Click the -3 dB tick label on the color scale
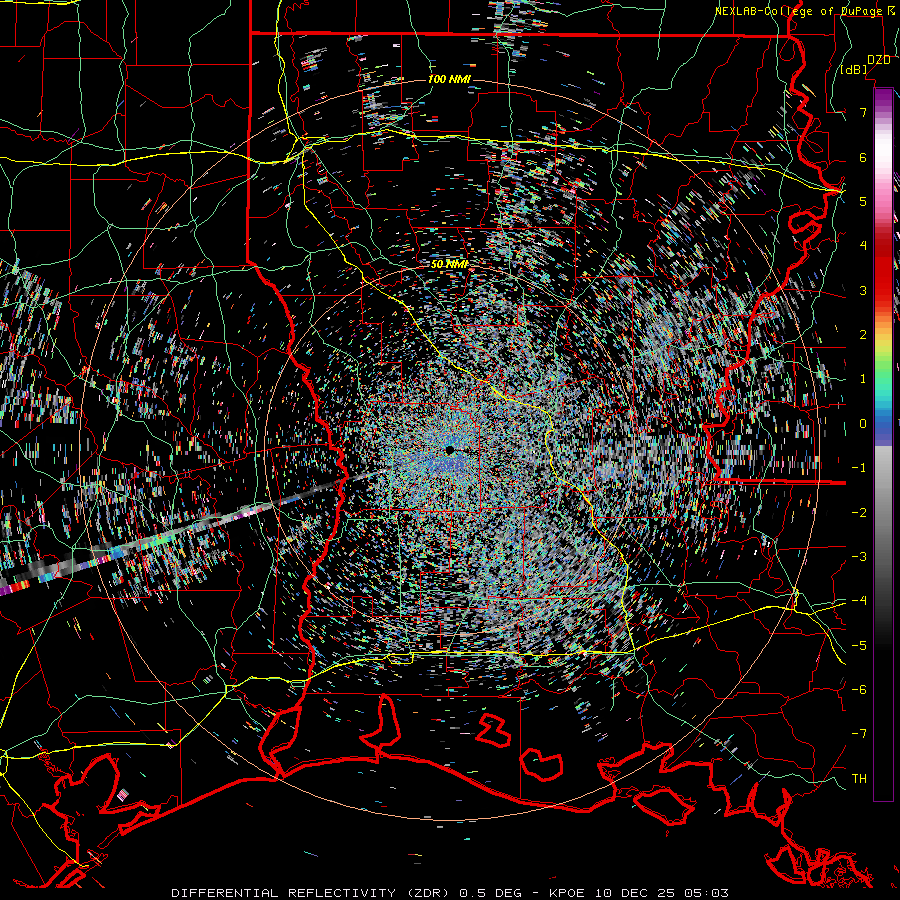This screenshot has width=900, height=900. pyautogui.click(x=859, y=557)
